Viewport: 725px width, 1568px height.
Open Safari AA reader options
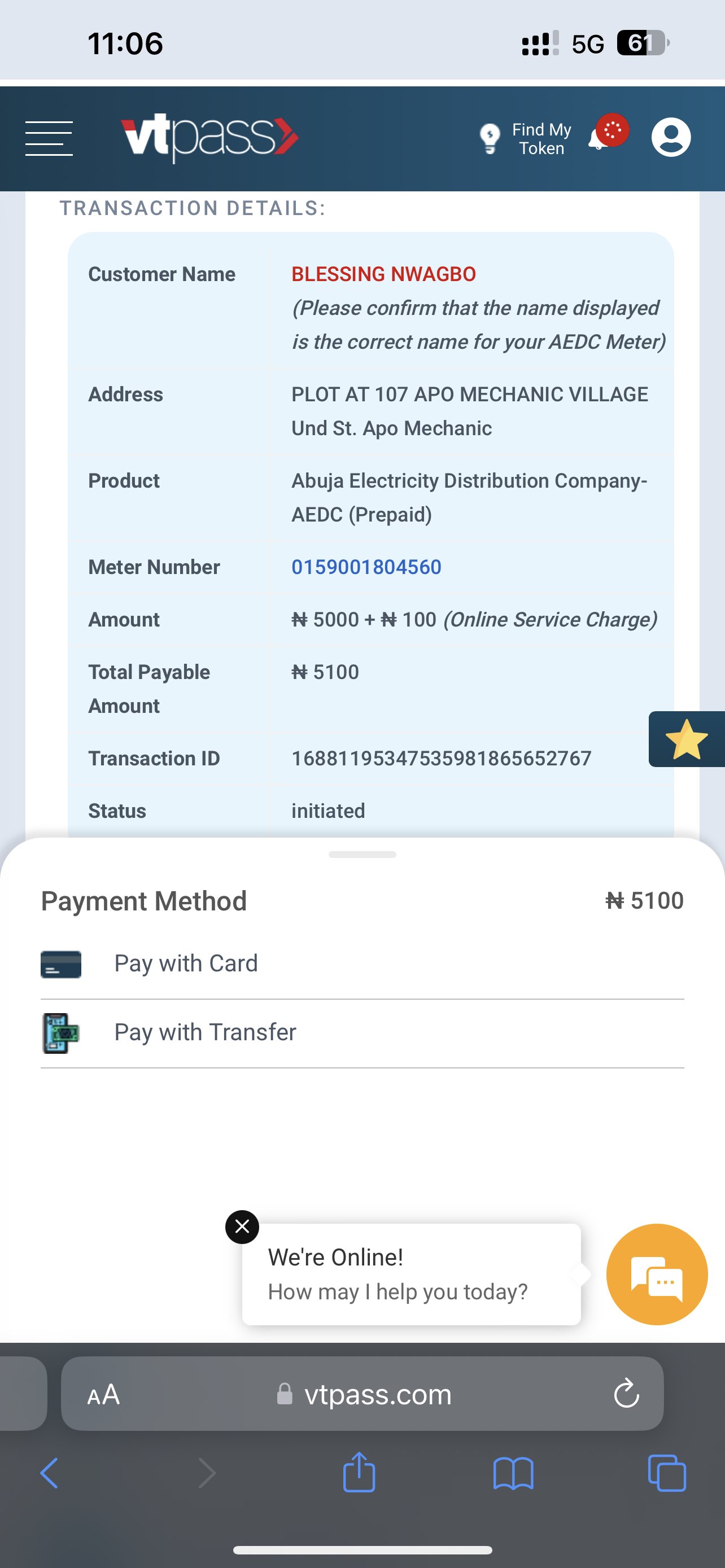click(x=103, y=1394)
